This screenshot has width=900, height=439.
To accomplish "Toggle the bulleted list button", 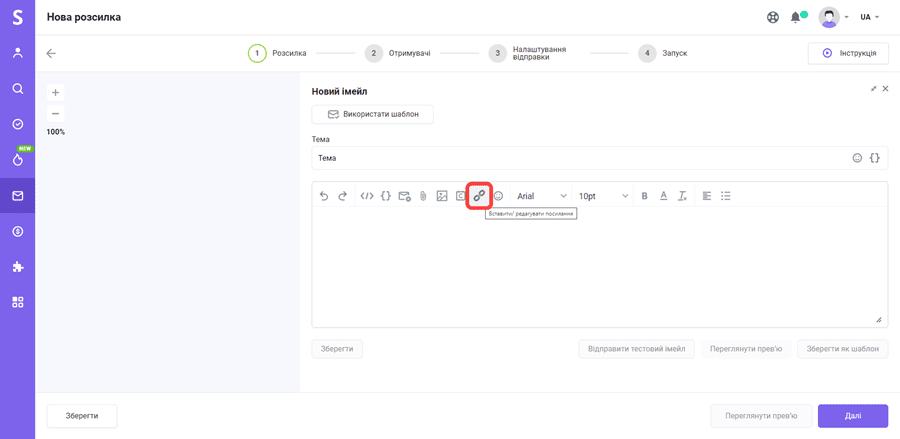I will tap(726, 196).
